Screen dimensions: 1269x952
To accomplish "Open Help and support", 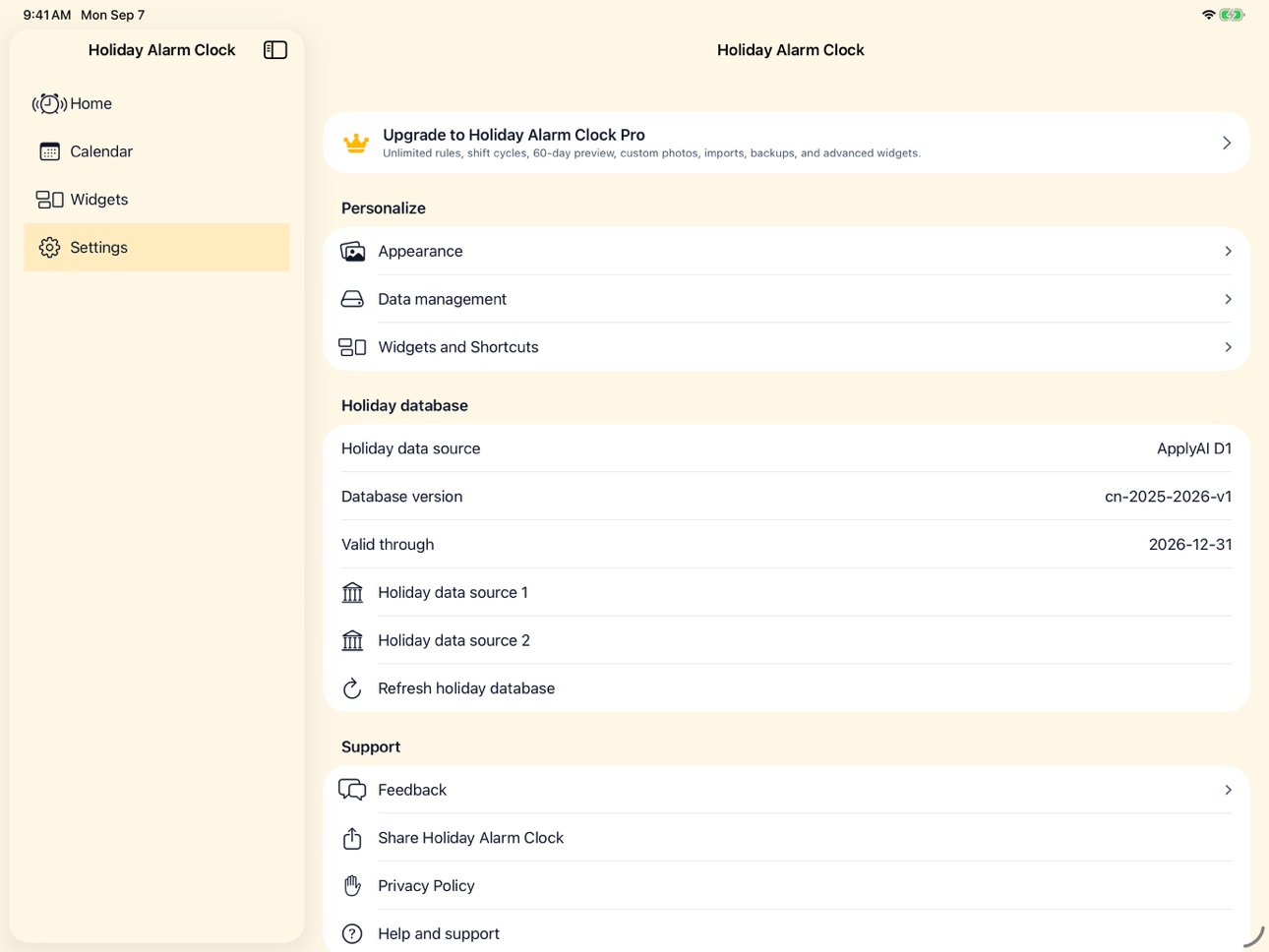I will [x=786, y=933].
